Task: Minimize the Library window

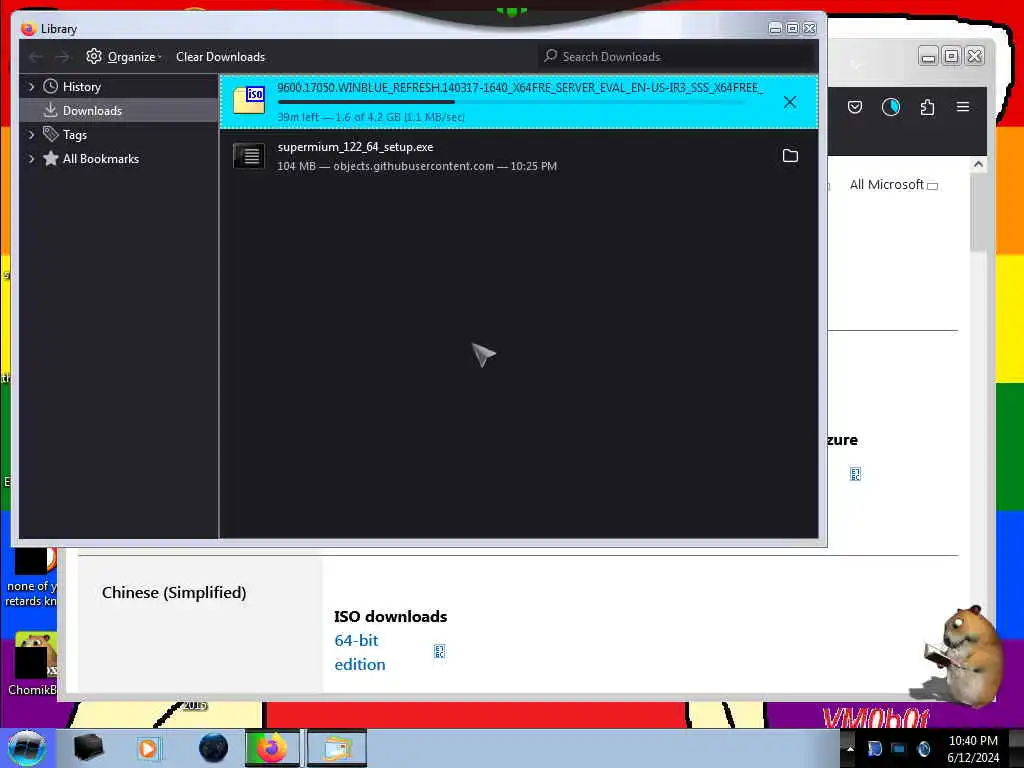Action: [775, 28]
